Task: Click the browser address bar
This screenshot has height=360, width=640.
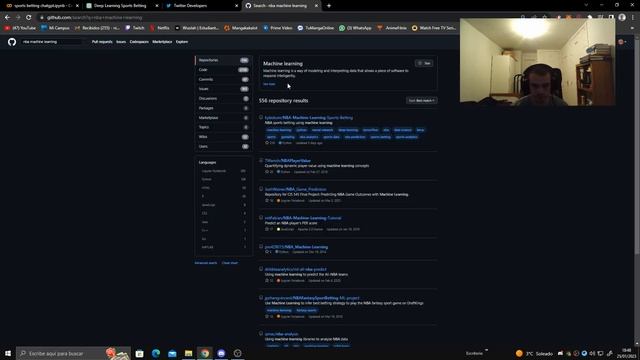Action: click(x=278, y=18)
